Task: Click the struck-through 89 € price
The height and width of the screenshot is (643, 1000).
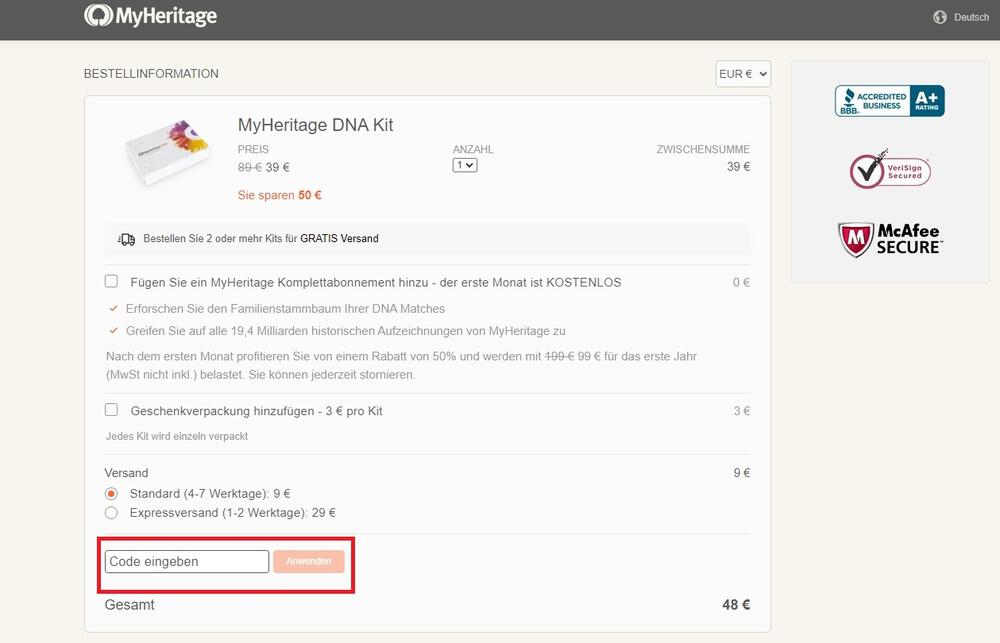Action: (249, 167)
